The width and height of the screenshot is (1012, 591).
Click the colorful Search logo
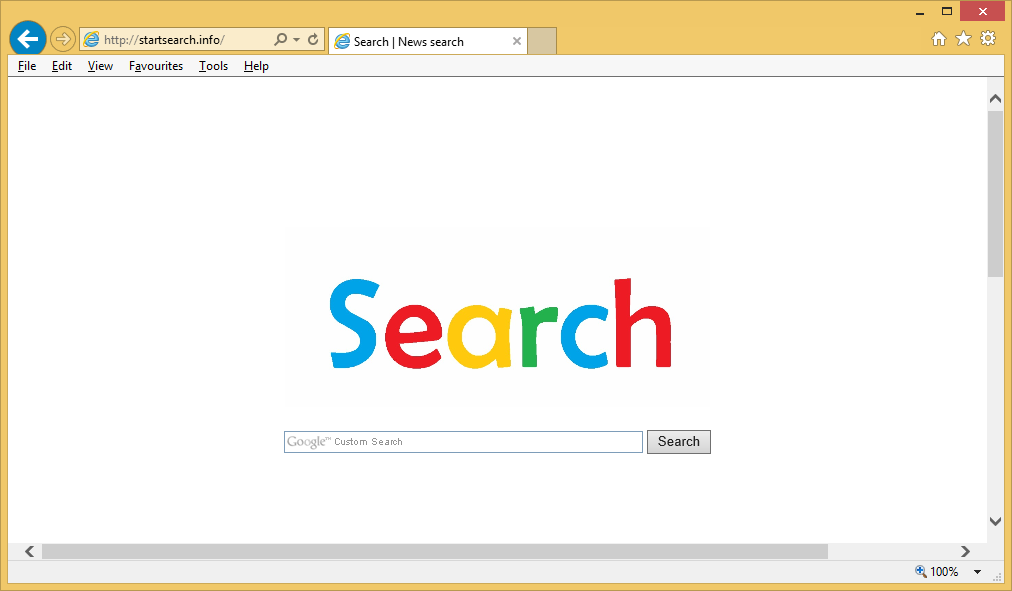pos(500,323)
